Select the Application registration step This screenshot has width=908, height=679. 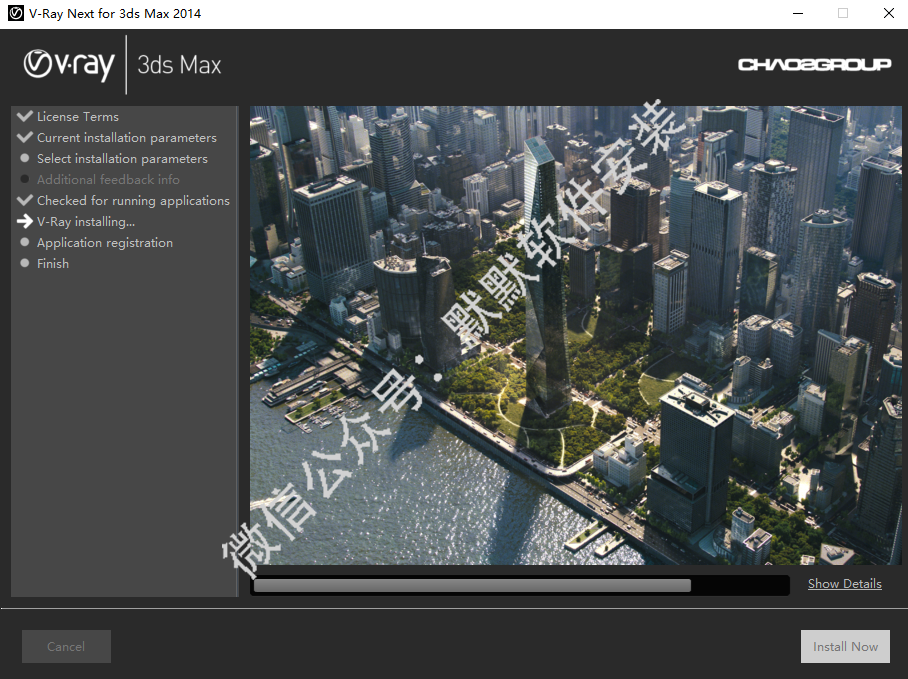[x=105, y=243]
